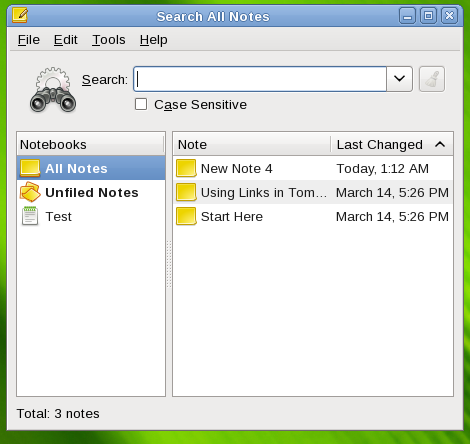Enable the Case Sensitive checkbox
470x444 pixels.
click(141, 104)
